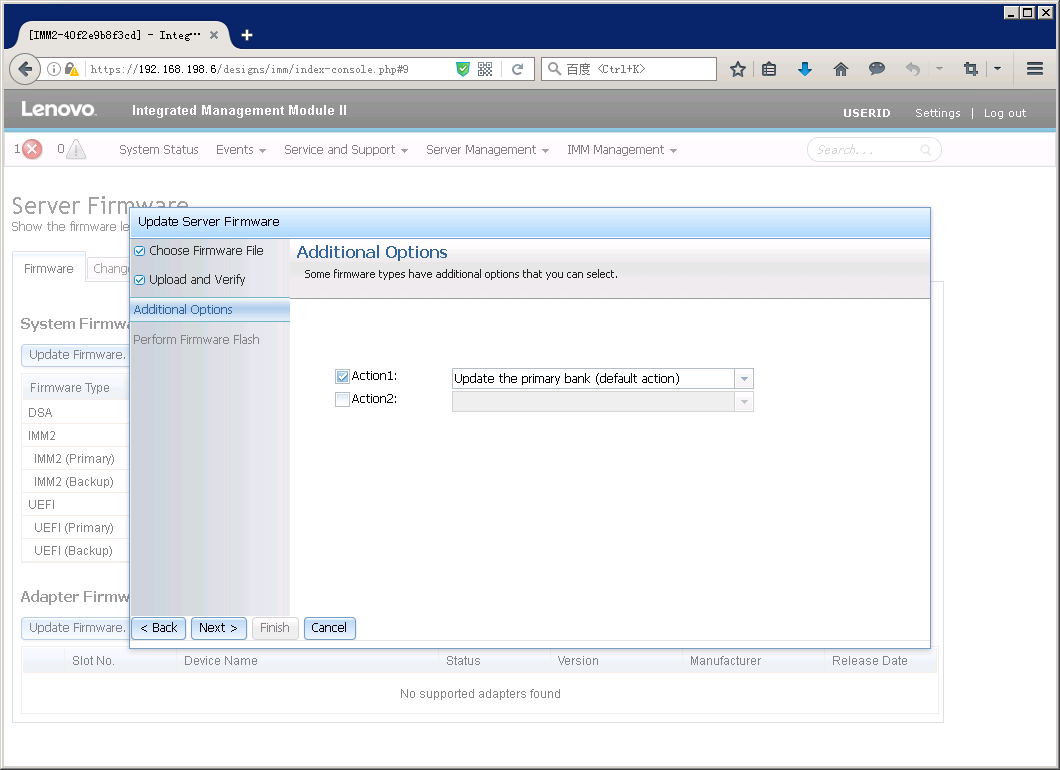The width and height of the screenshot is (1060, 770).
Task: Enable the Action2 checkbox
Action: (342, 400)
